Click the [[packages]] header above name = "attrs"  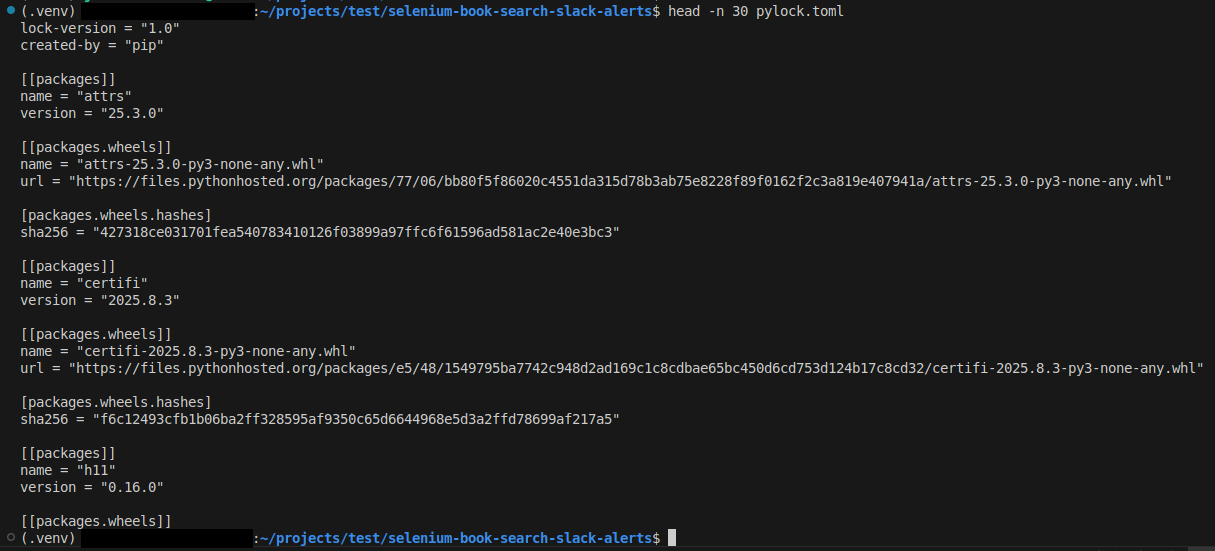[x=68, y=79]
